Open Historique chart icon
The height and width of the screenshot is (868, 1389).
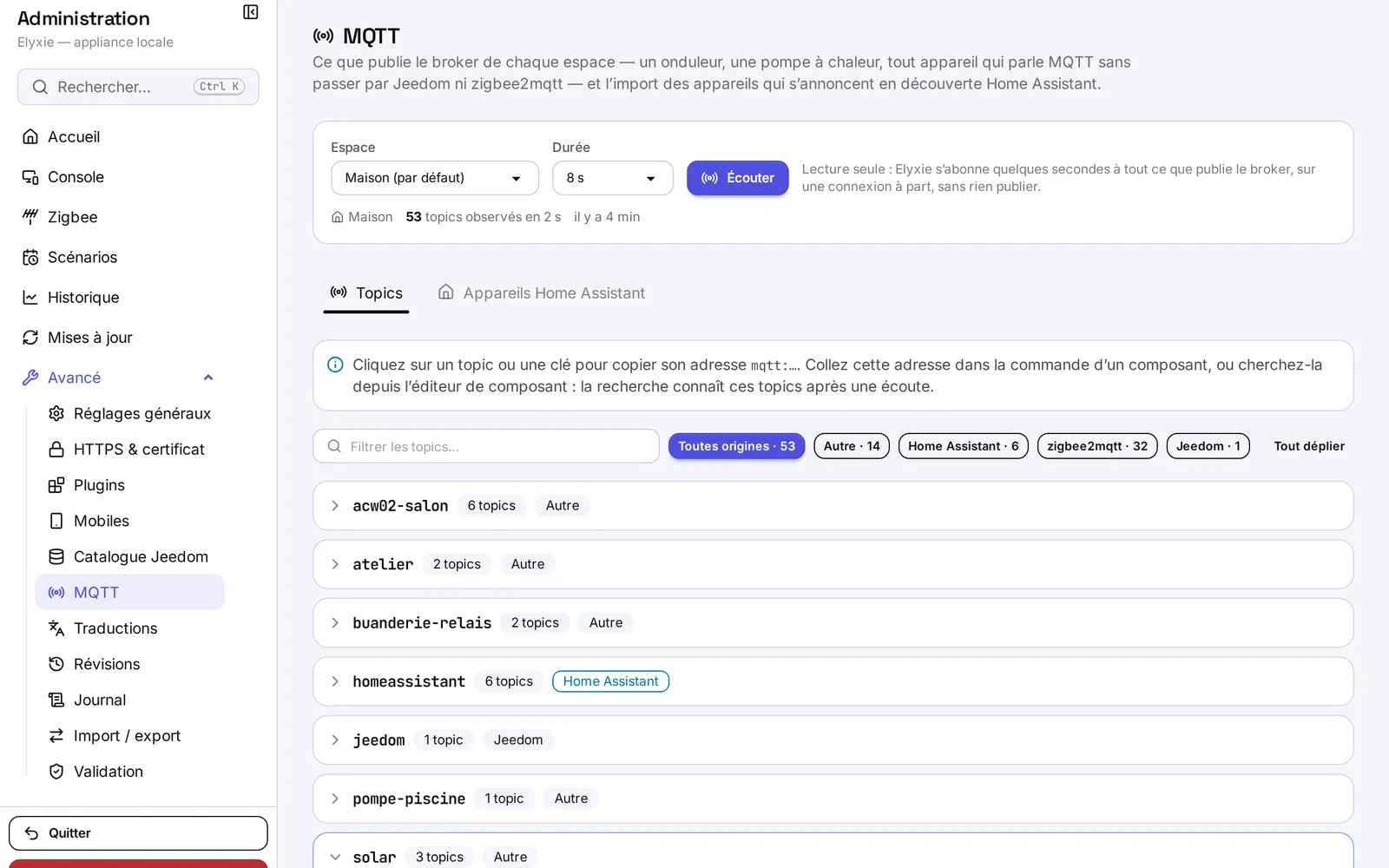[x=30, y=298]
